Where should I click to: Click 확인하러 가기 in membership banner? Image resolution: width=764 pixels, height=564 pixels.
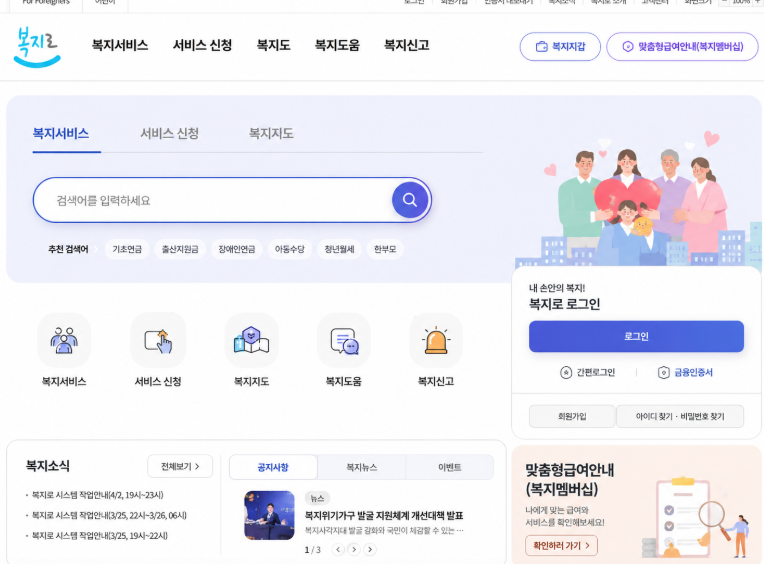pos(561,545)
